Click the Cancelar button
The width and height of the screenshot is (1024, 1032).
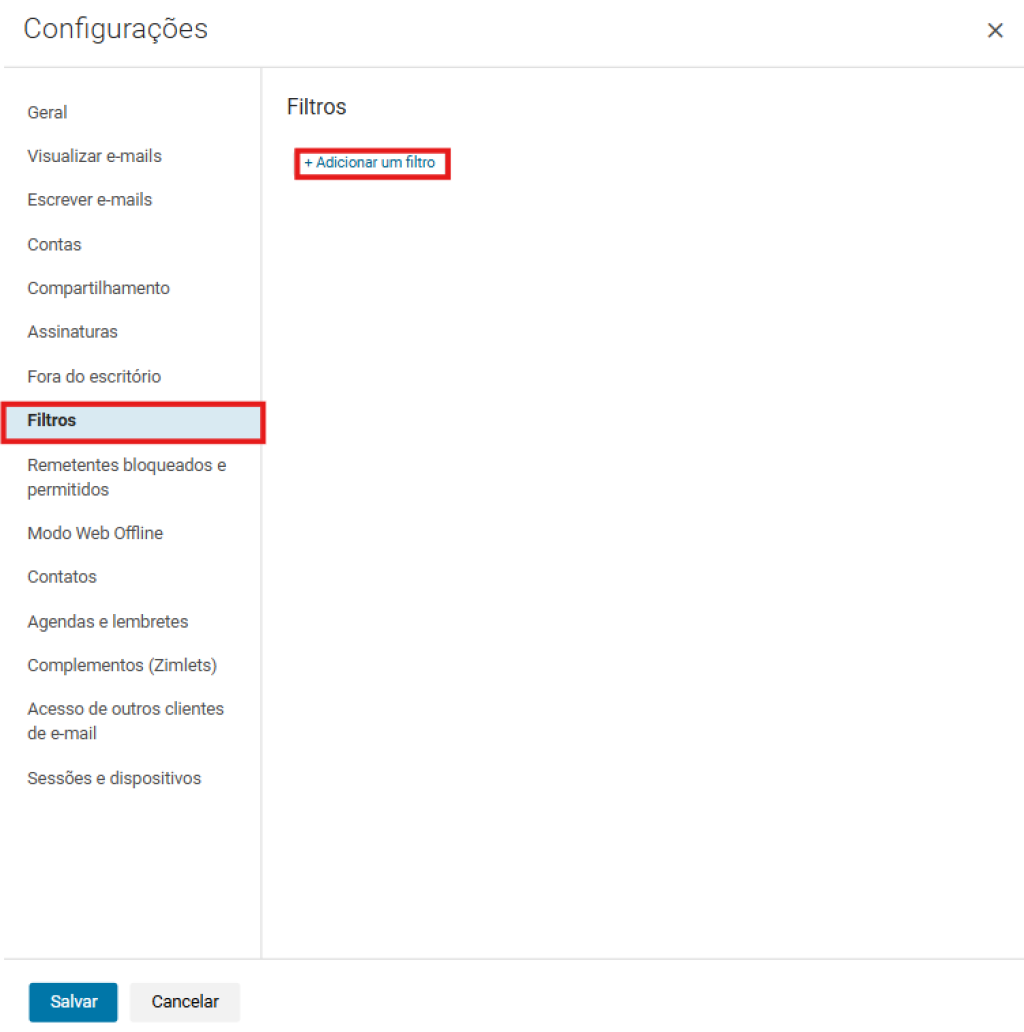point(185,1002)
